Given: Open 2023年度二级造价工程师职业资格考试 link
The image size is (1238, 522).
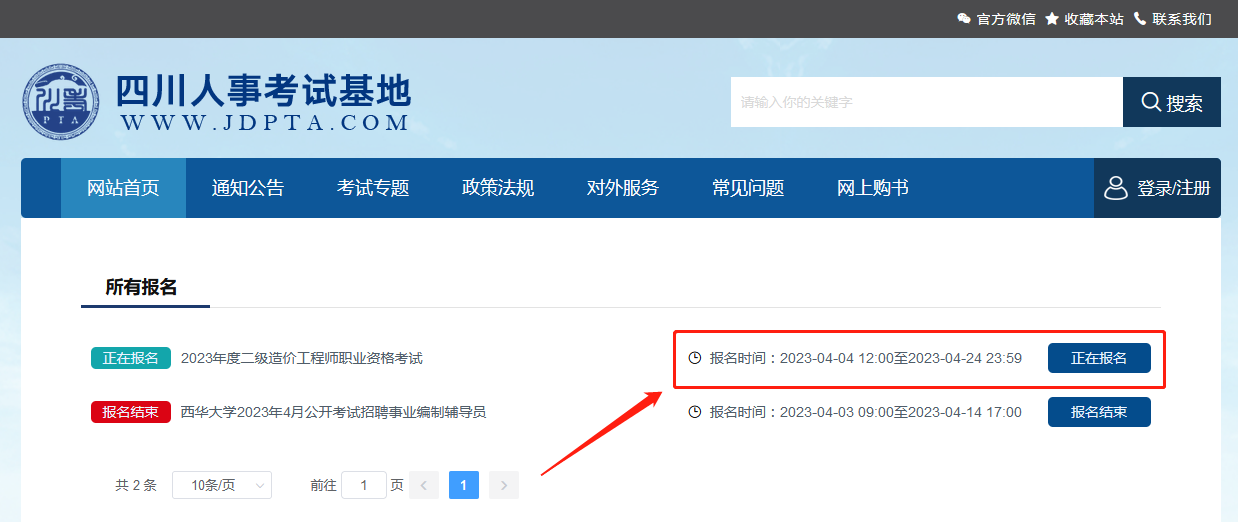Looking at the screenshot, I should 302,358.
